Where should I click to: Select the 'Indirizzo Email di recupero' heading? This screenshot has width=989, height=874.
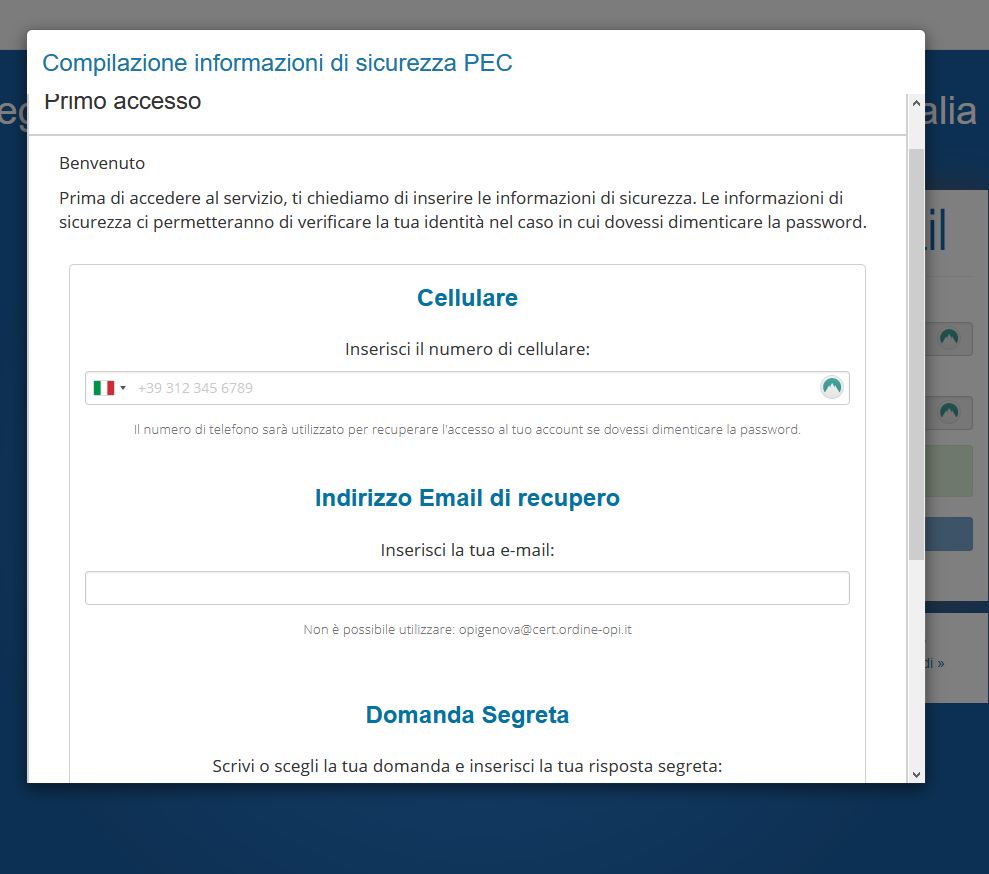click(x=467, y=498)
